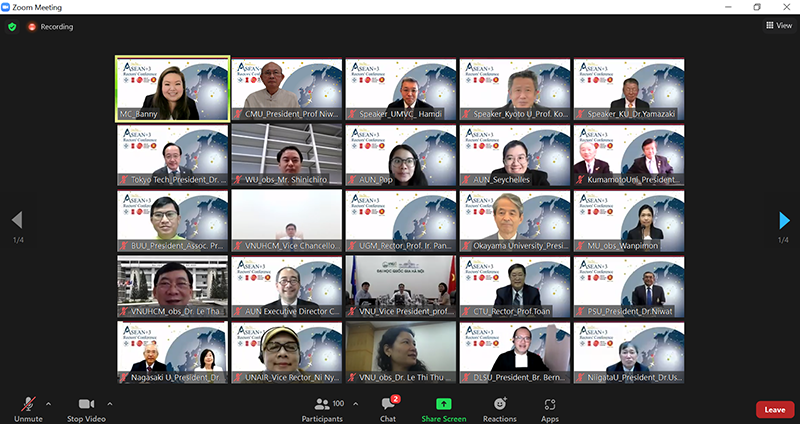Select the PSU_President_Dr.Niwat video tile
Image resolution: width=800 pixels, height=424 pixels.
click(629, 288)
